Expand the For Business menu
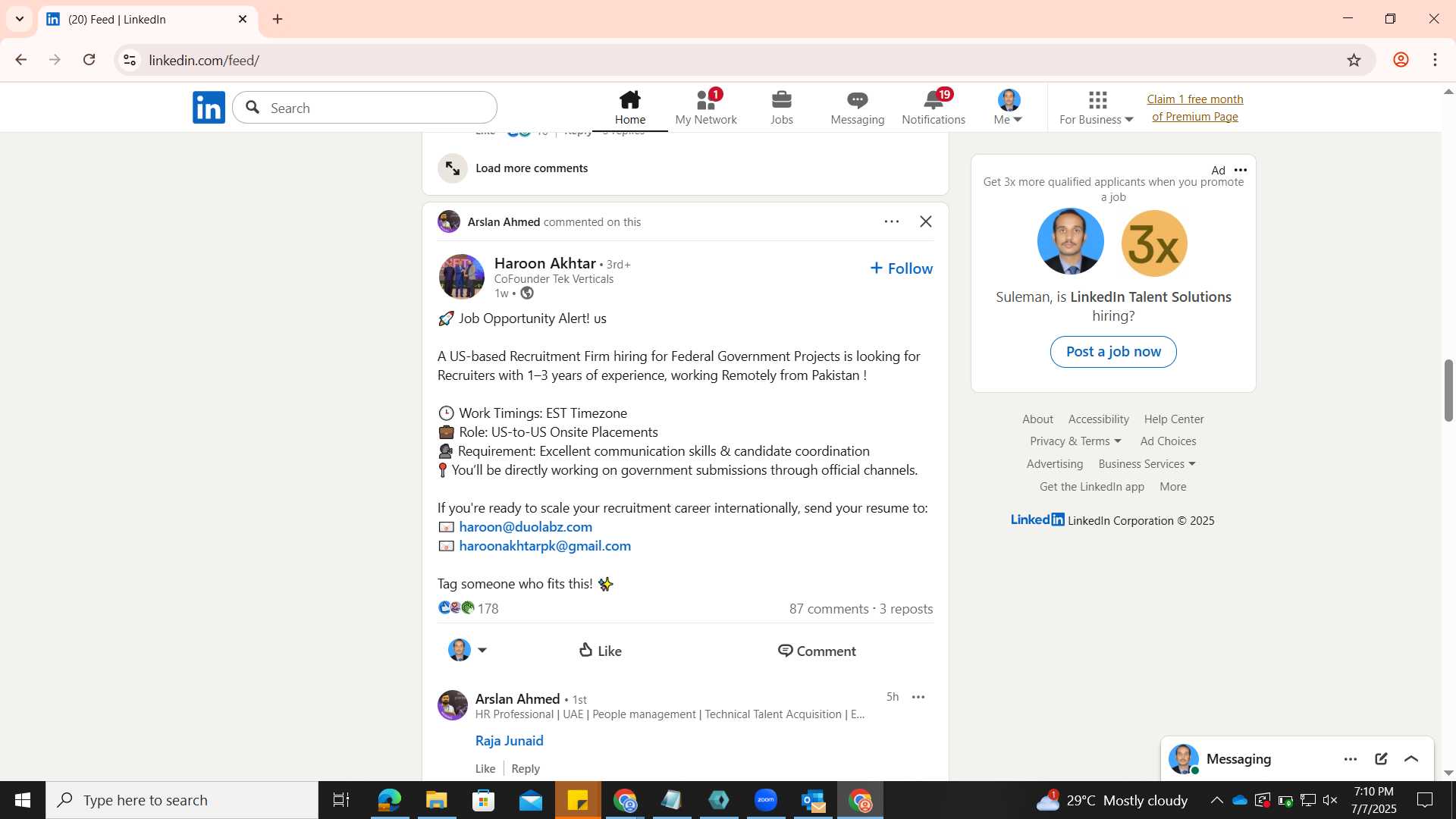 pos(1096,108)
